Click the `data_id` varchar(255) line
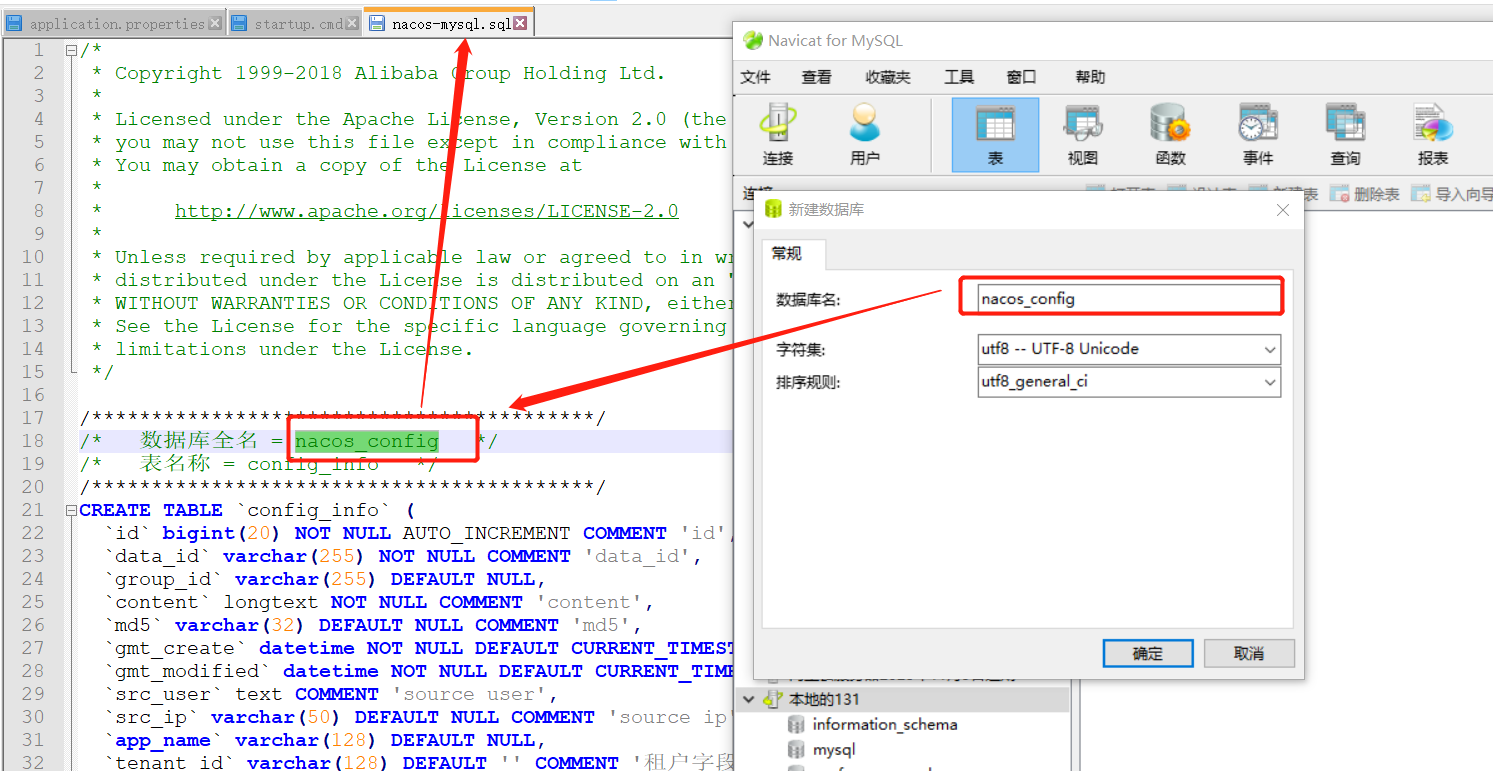 coord(403,556)
